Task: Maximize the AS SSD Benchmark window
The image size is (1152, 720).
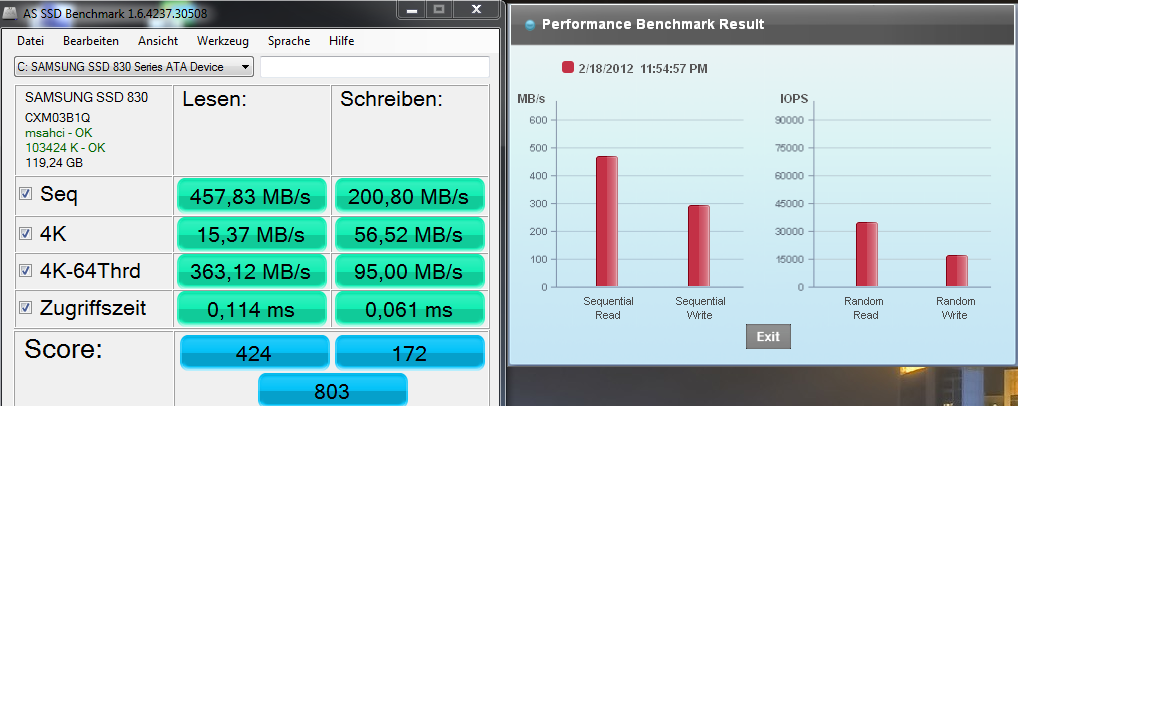Action: tap(439, 10)
